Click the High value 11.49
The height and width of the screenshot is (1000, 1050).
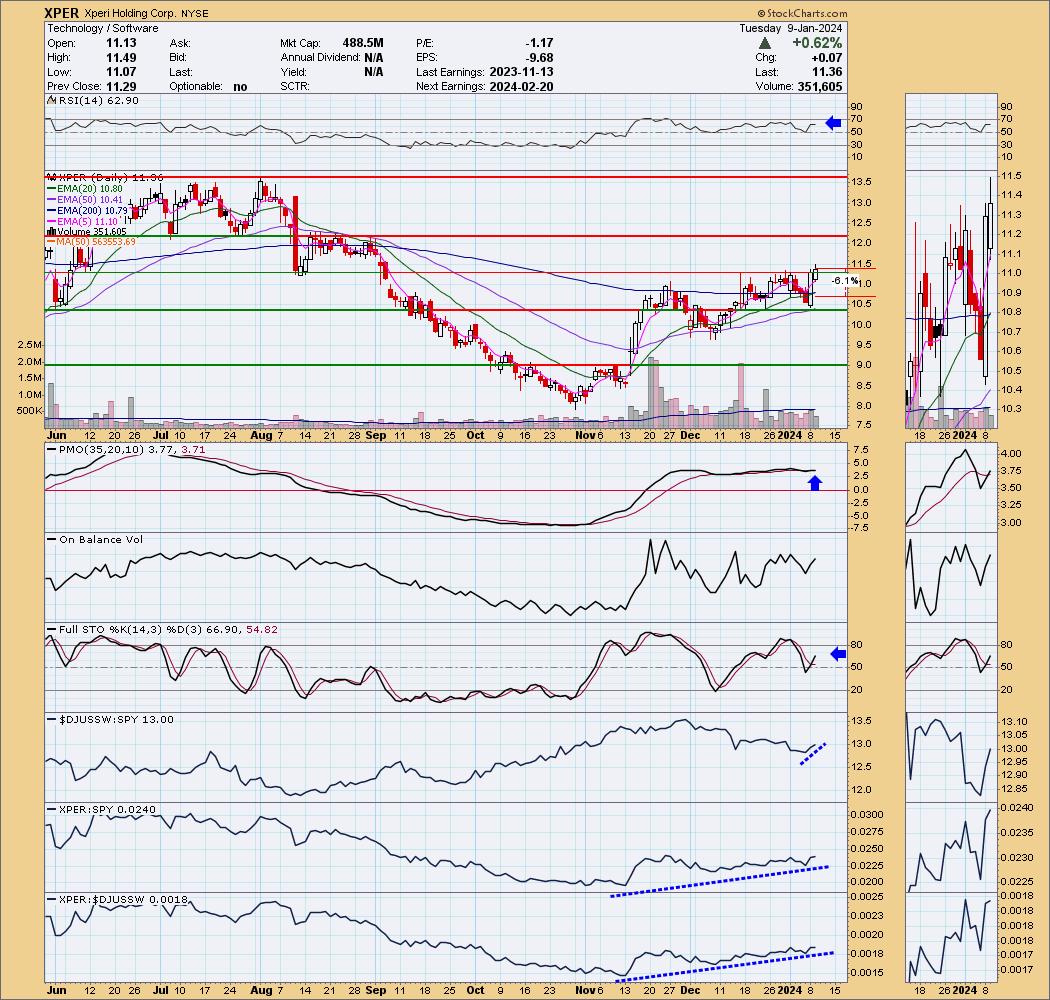pyautogui.click(x=121, y=58)
